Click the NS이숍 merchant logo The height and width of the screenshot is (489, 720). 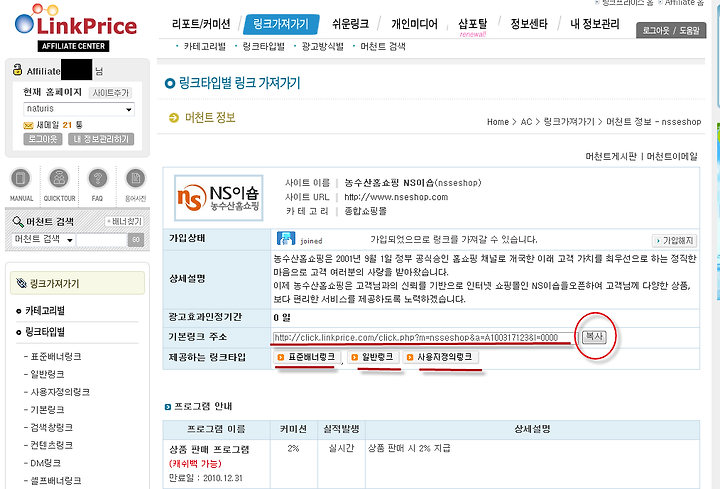coord(219,198)
